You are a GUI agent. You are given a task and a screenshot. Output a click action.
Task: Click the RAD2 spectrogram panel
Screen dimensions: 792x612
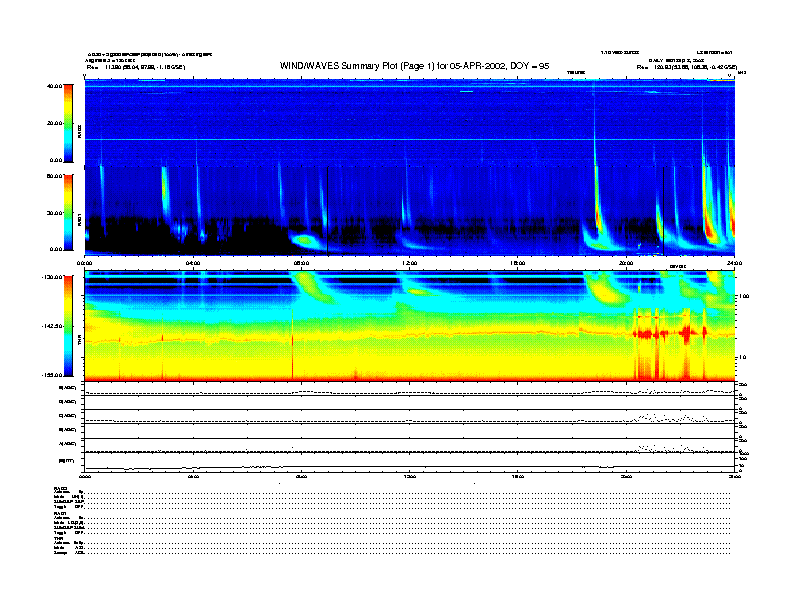click(410, 123)
